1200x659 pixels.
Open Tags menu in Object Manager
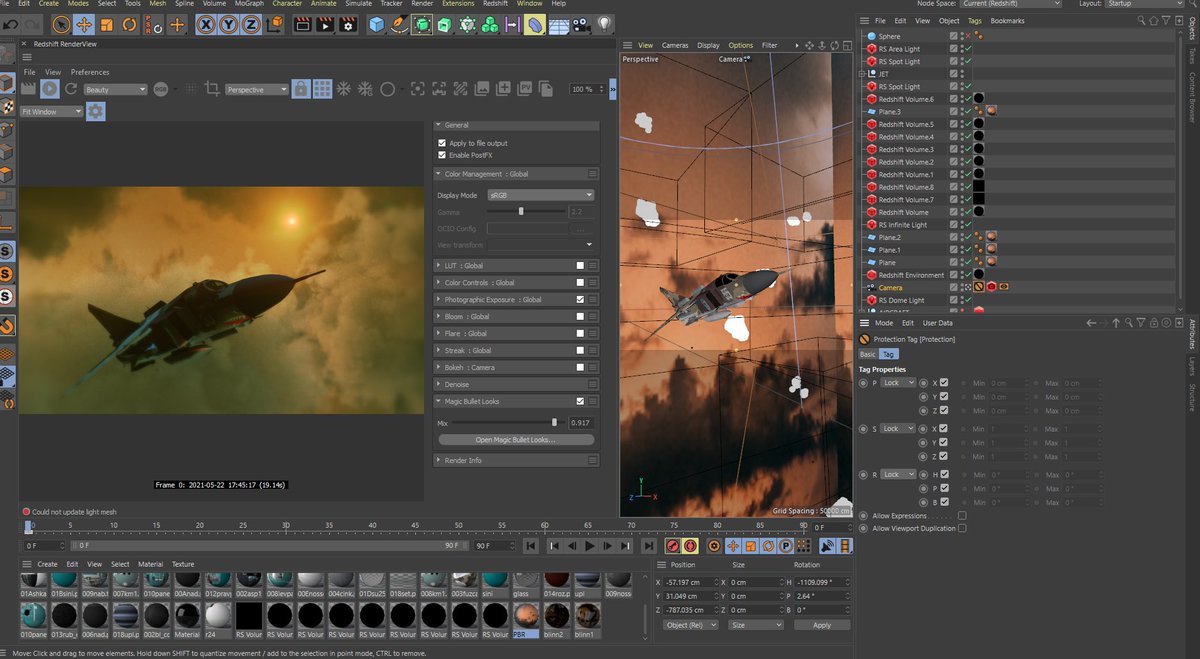coord(974,20)
